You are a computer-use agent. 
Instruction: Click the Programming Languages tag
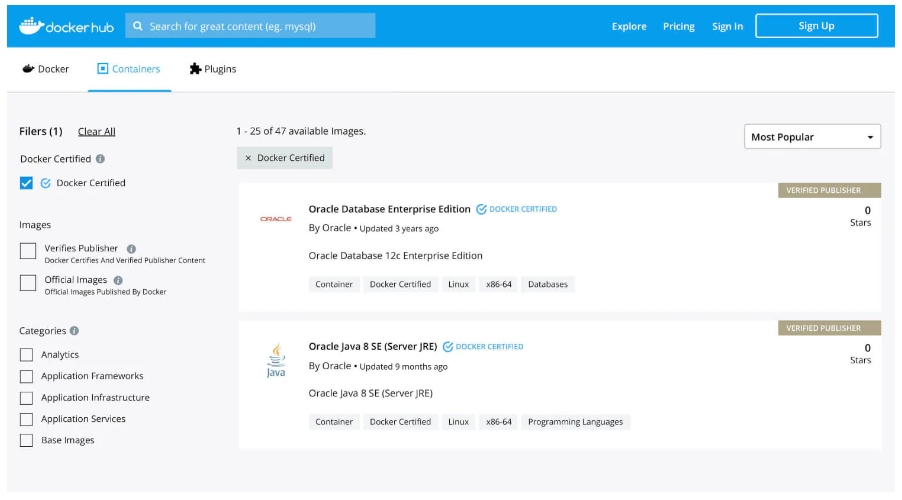[x=575, y=422]
